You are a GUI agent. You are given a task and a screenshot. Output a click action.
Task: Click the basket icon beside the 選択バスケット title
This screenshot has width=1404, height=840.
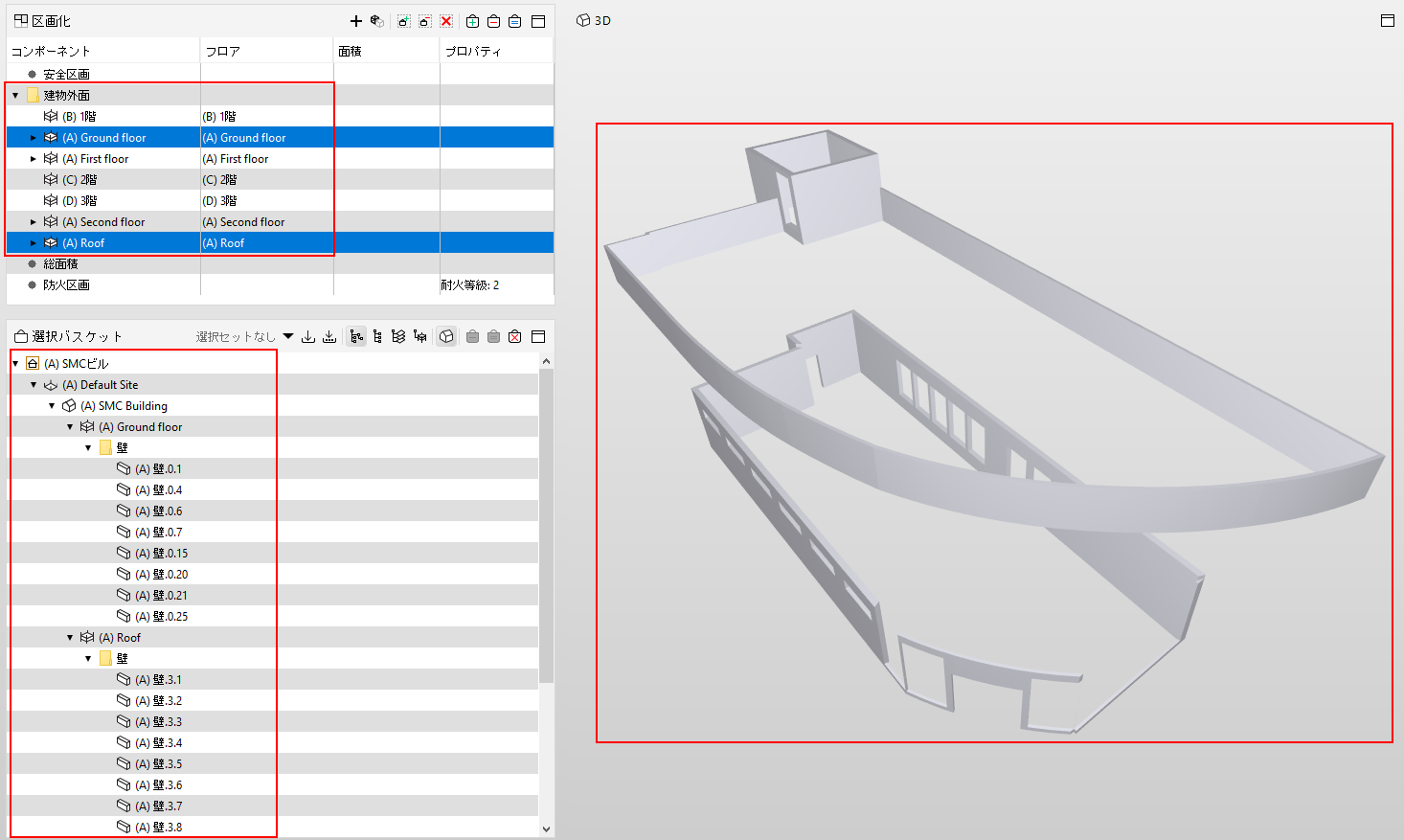click(21, 336)
